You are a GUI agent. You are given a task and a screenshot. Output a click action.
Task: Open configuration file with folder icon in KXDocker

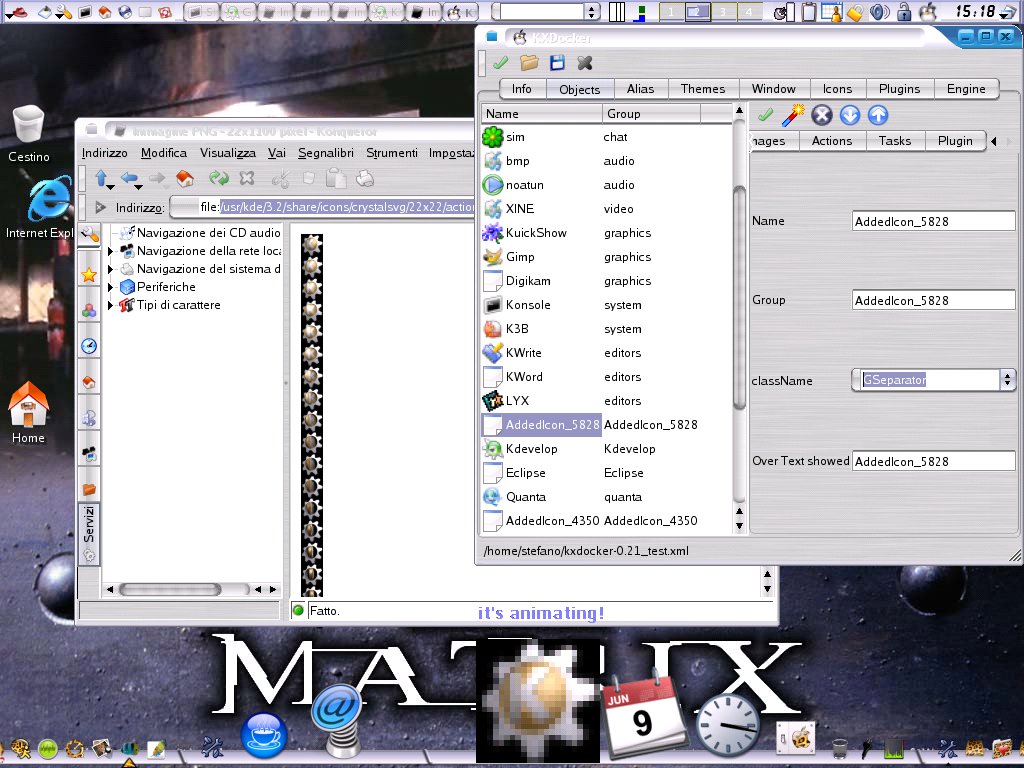[x=529, y=63]
